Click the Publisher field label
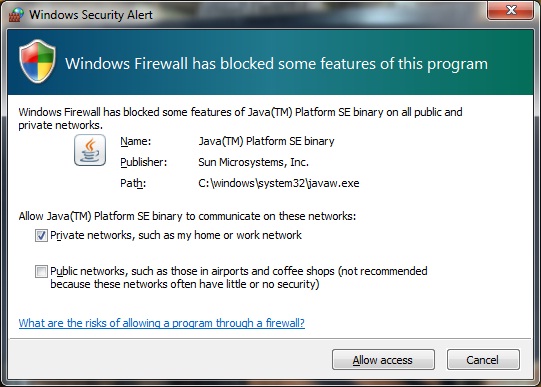Image resolution: width=541 pixels, height=387 pixels. coord(144,162)
